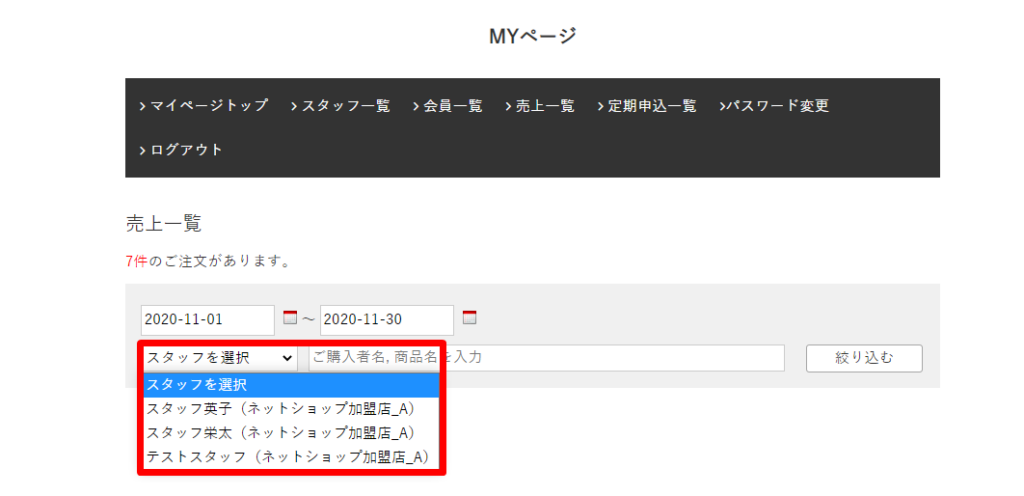The height and width of the screenshot is (496, 1024).
Task: Open パスワード変更 navigation link
Action: click(775, 106)
